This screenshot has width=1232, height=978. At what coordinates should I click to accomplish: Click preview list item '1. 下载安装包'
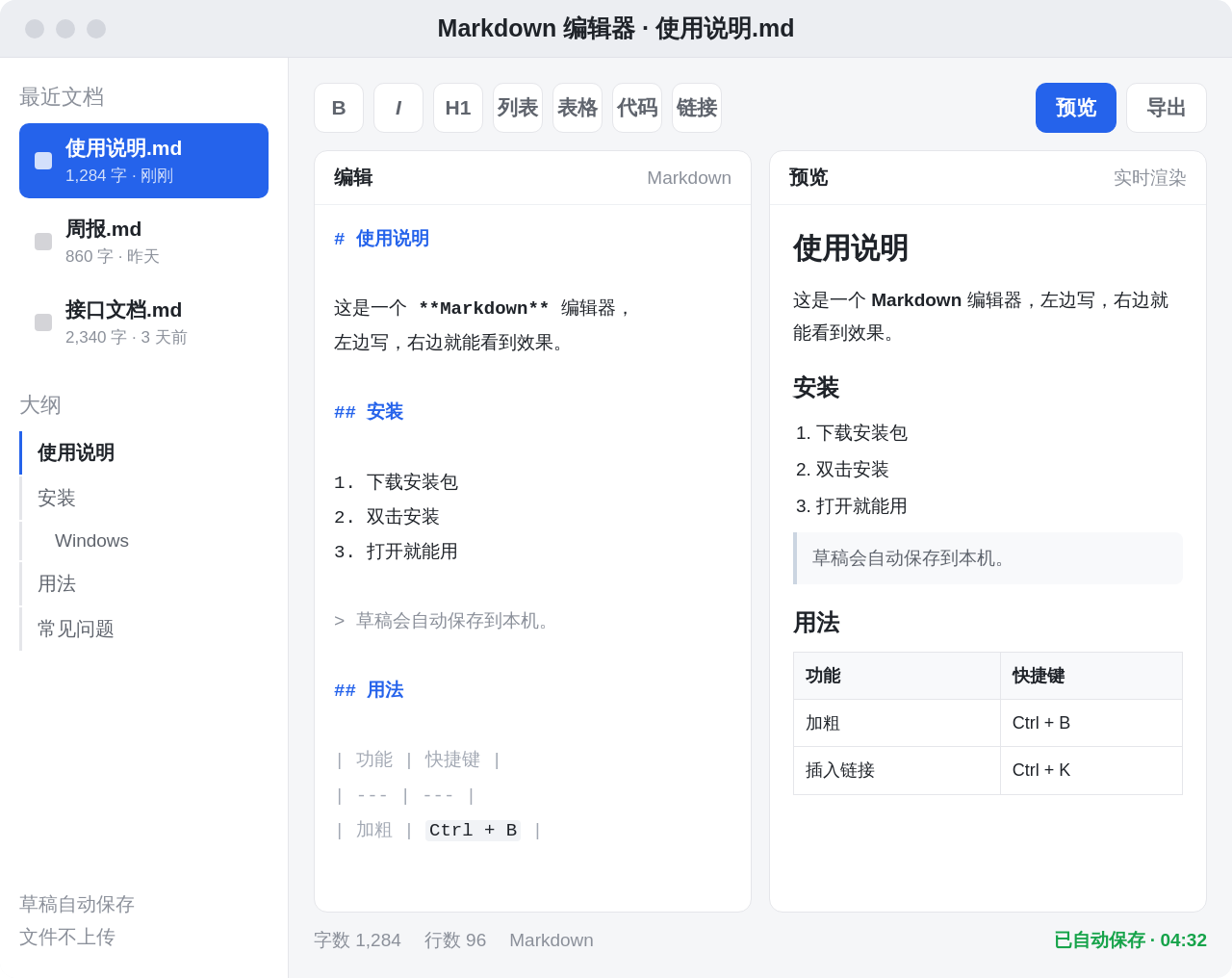tap(852, 433)
